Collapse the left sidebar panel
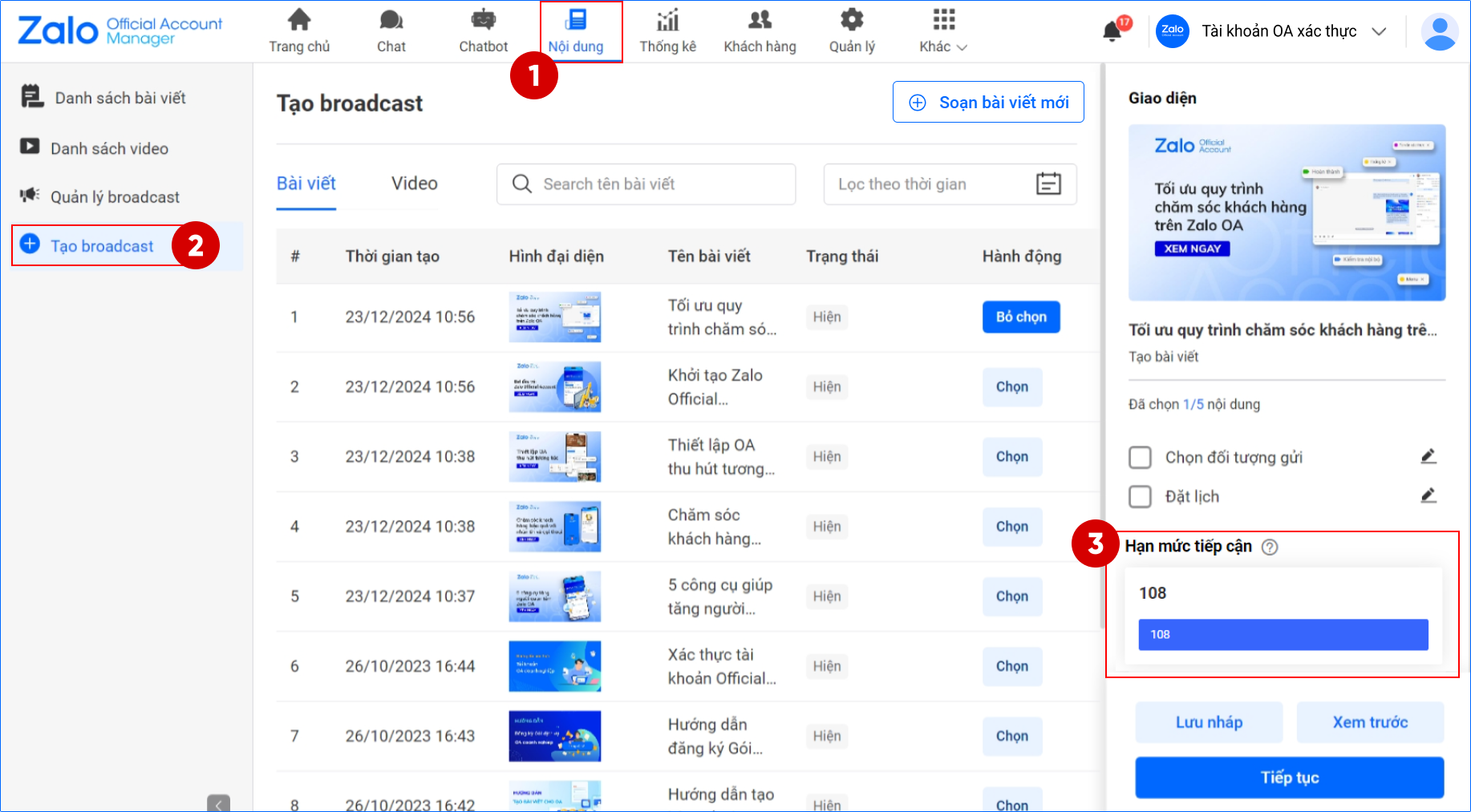Image resolution: width=1471 pixels, height=812 pixels. 218,803
